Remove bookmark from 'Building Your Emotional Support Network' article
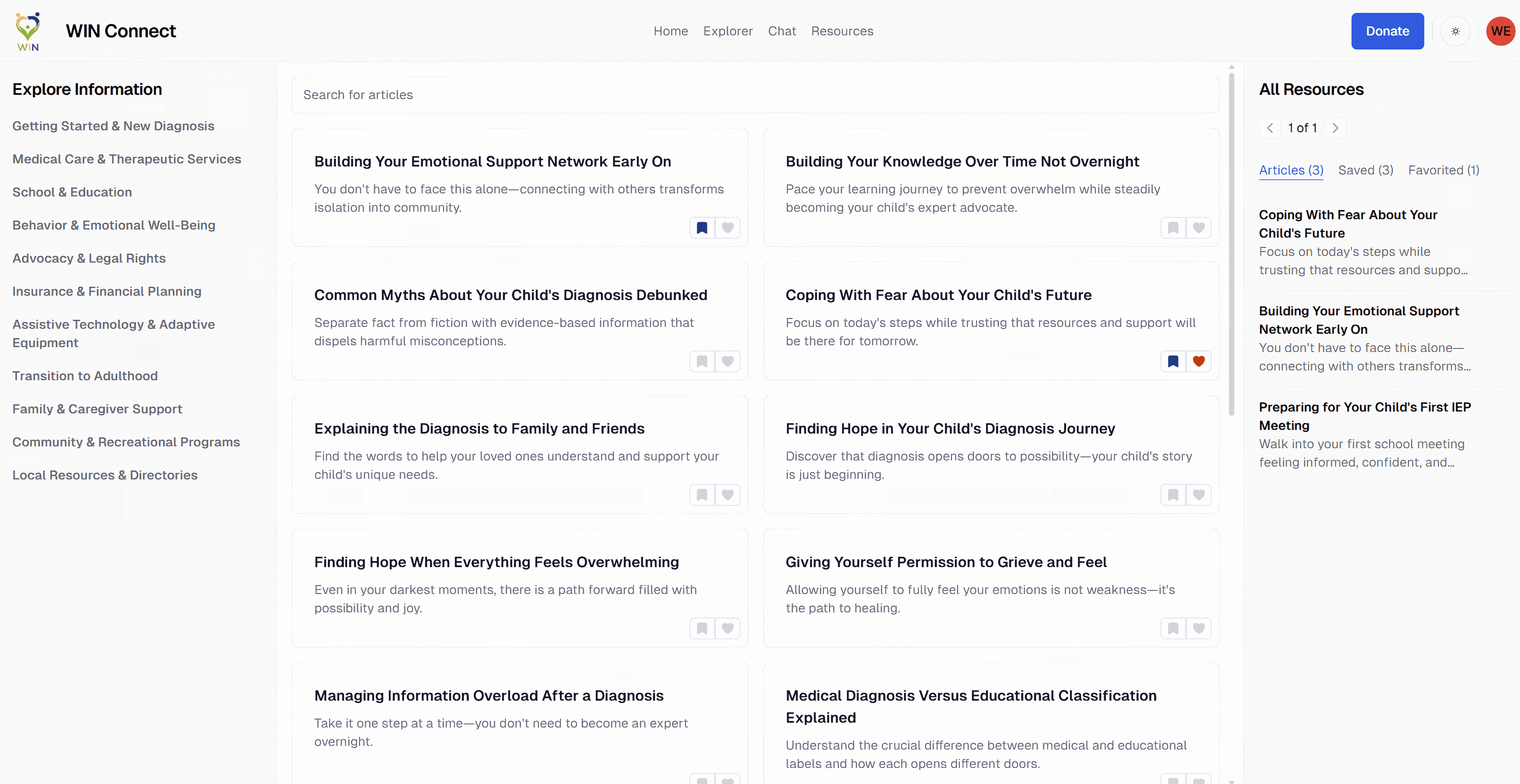Viewport: 1520px width, 784px height. (701, 228)
